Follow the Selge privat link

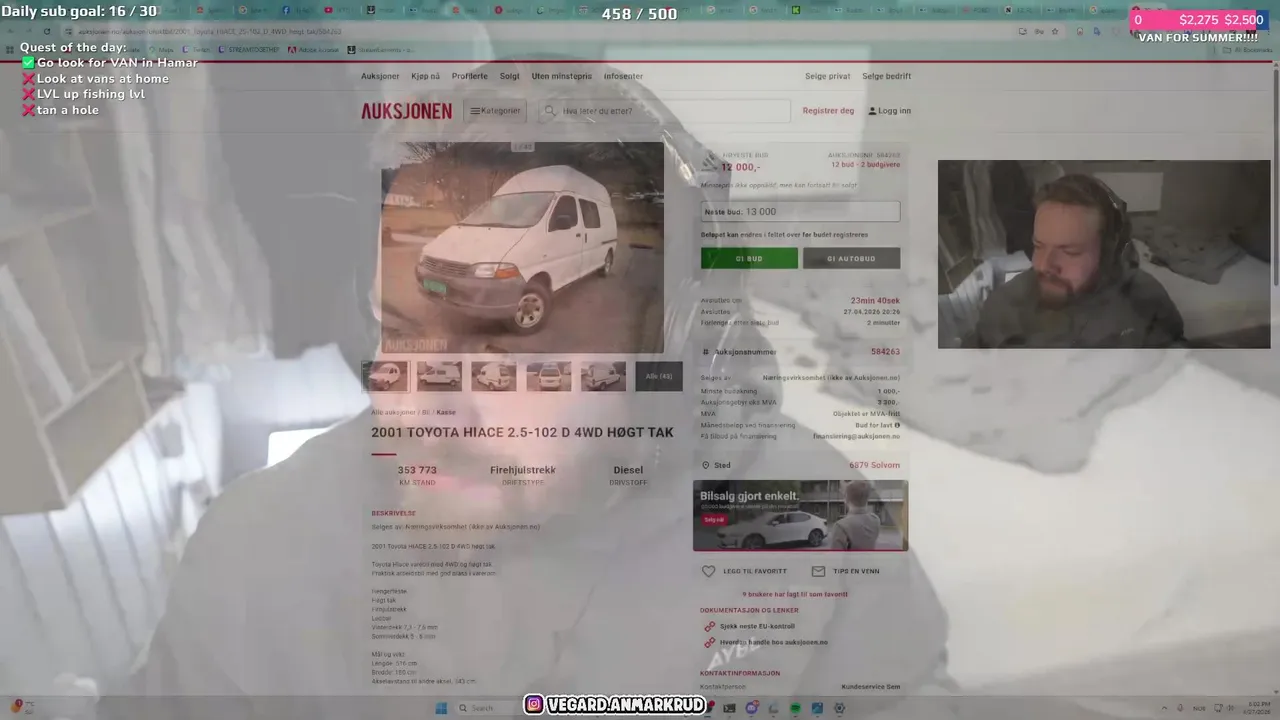click(x=828, y=76)
